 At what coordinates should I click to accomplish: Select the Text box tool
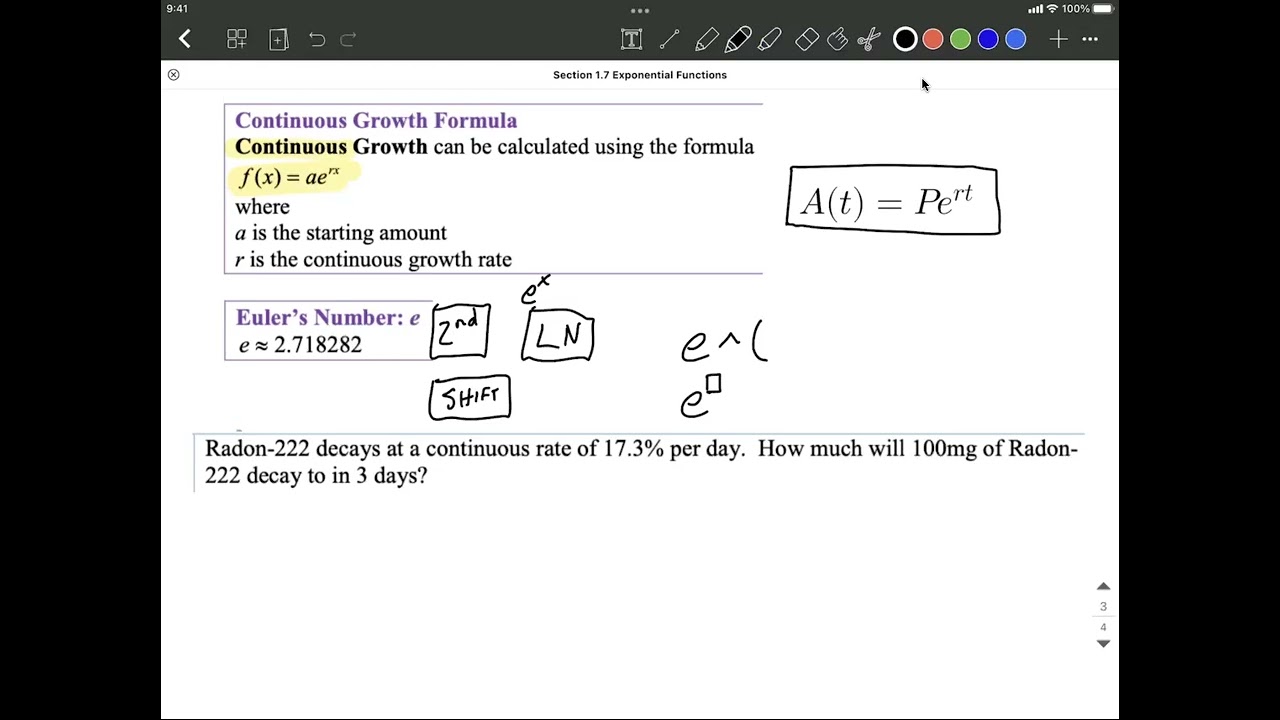point(631,39)
